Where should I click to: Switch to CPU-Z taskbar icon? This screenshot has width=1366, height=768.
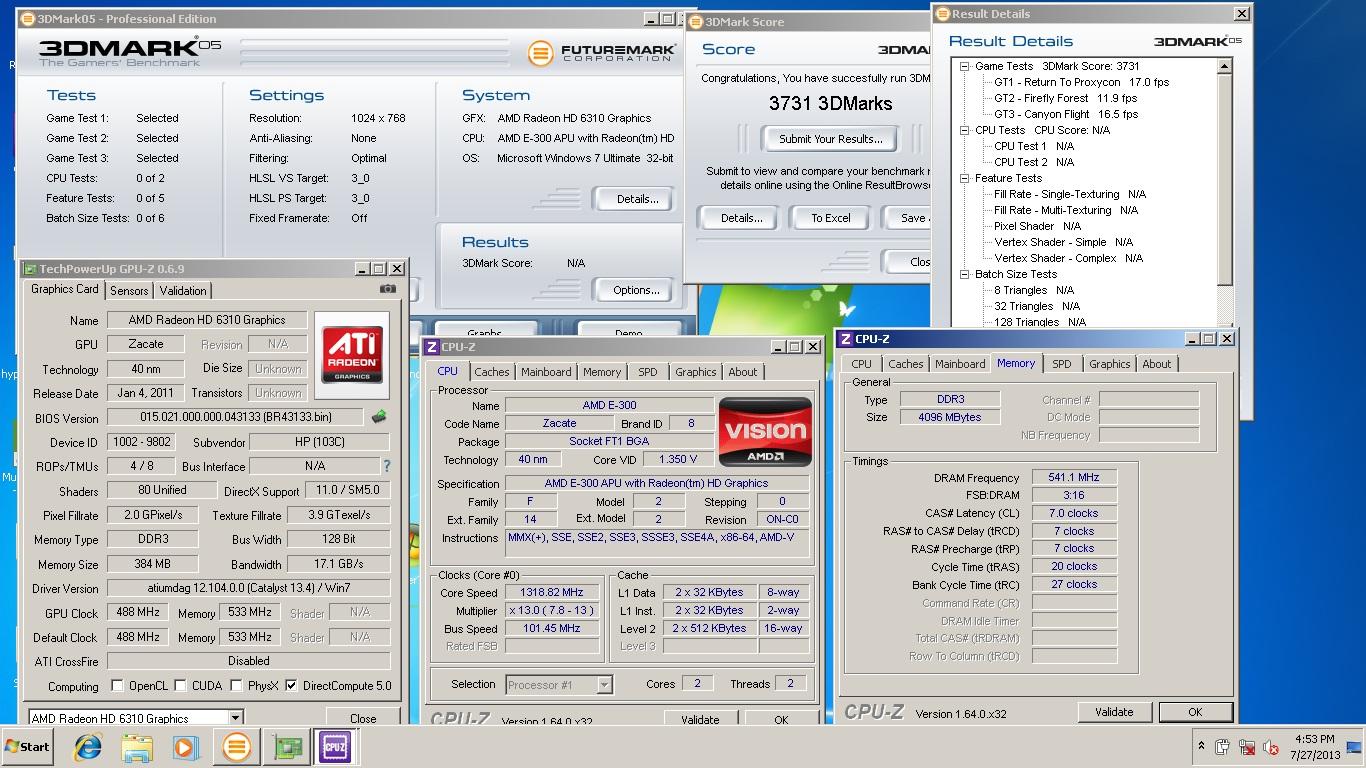pyautogui.click(x=335, y=747)
